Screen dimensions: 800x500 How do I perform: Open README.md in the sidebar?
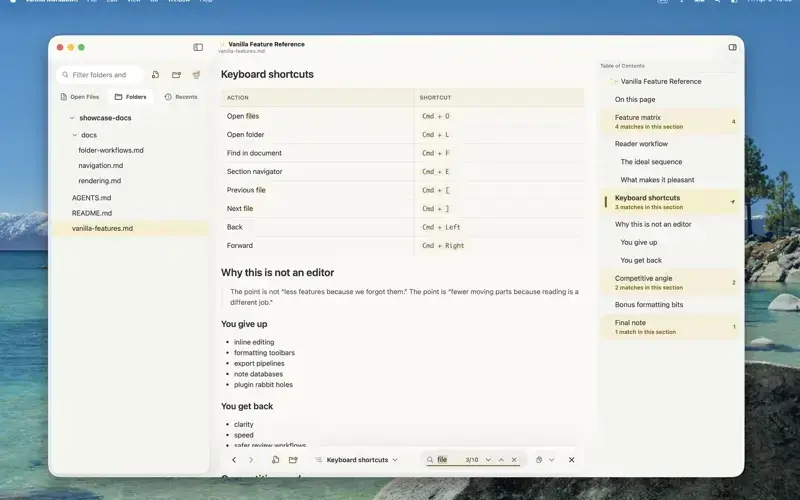[92, 213]
